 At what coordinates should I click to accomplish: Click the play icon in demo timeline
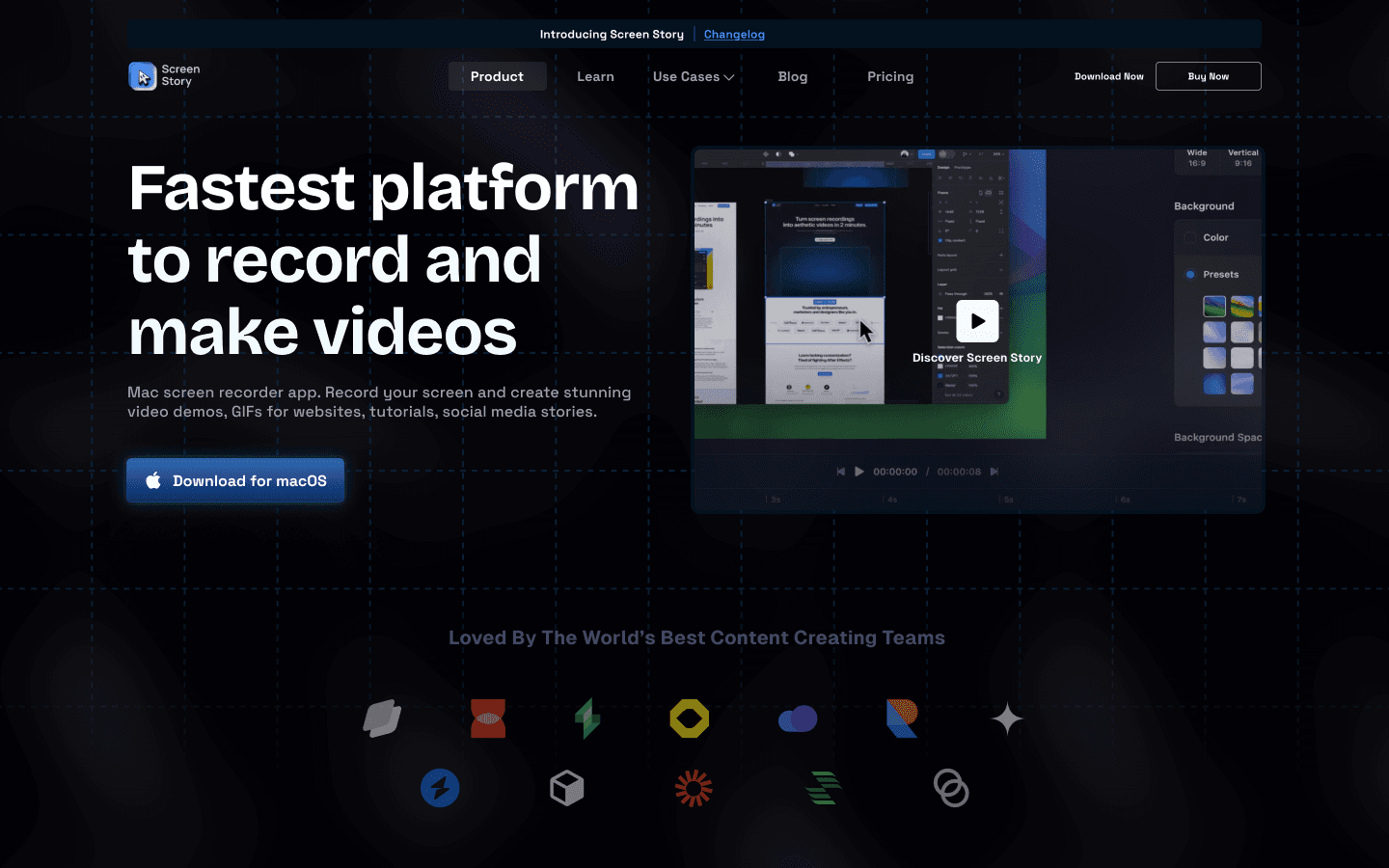859,472
